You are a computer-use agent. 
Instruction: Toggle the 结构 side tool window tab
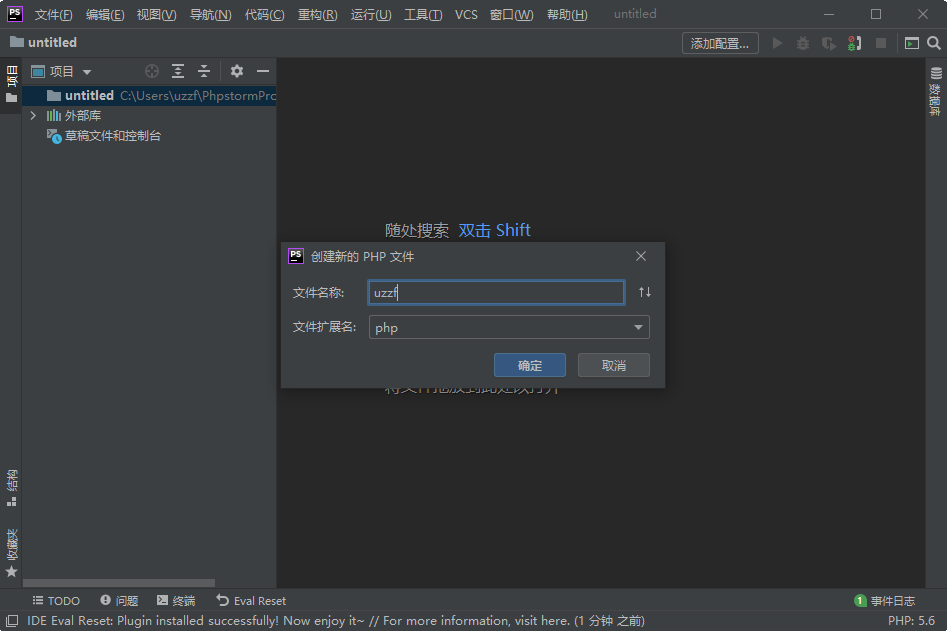coord(11,488)
